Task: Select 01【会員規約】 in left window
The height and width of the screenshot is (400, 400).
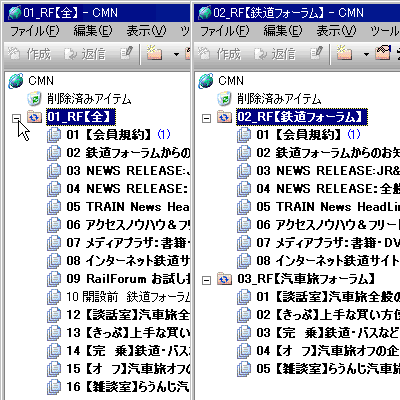Action: [118, 135]
